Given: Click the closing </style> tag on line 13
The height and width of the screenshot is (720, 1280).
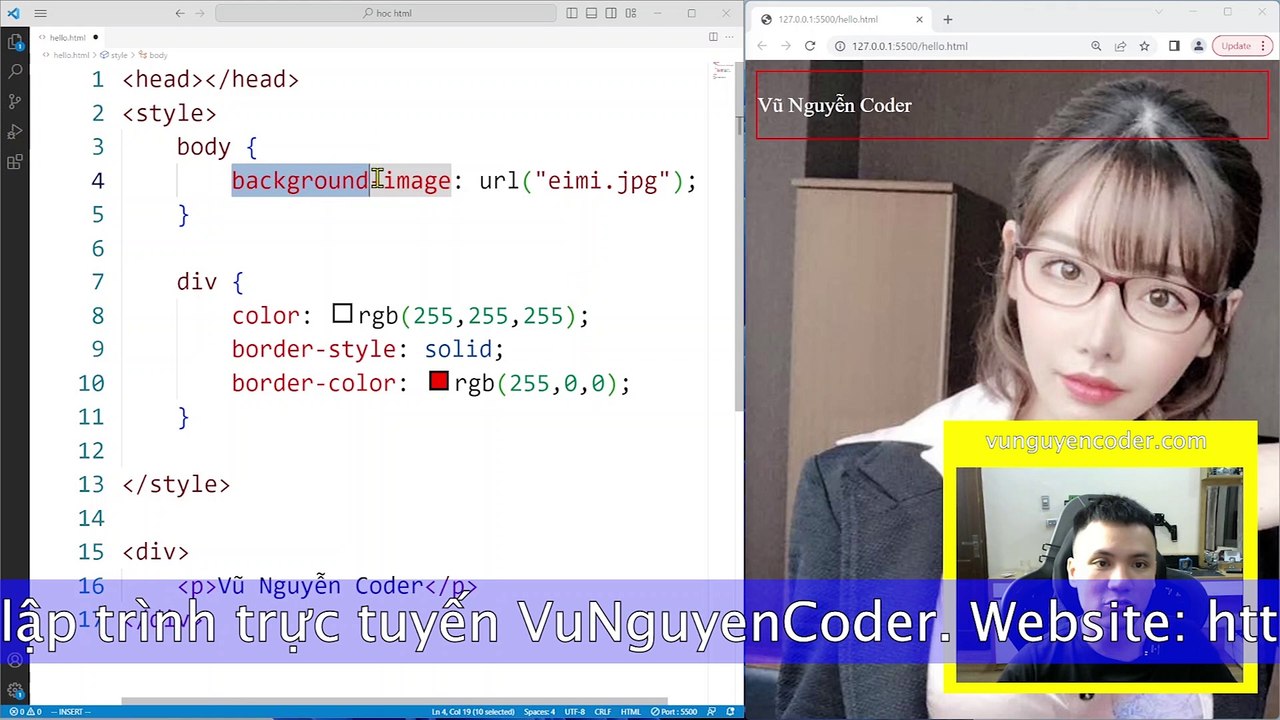Looking at the screenshot, I should [176, 484].
